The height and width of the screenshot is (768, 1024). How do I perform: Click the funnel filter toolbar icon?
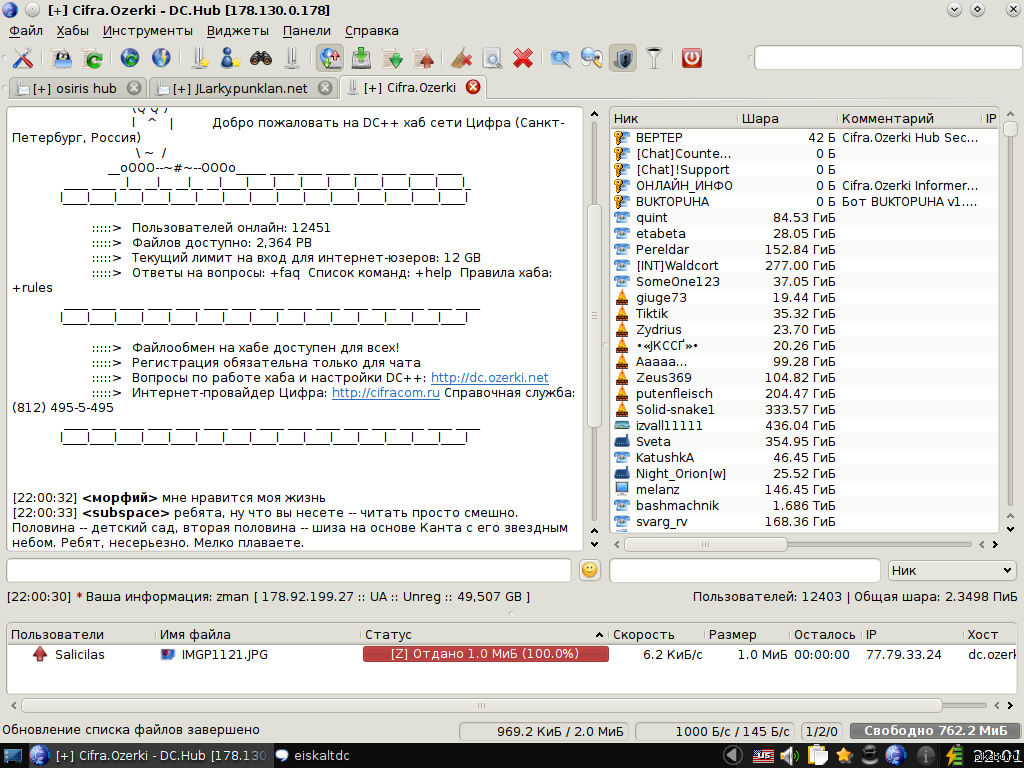(653, 58)
